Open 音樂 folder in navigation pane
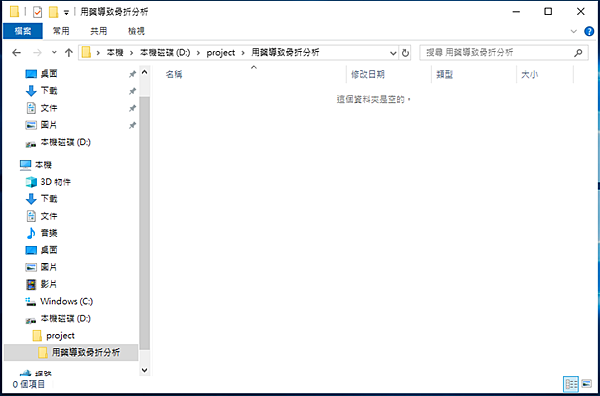 (x=49, y=233)
